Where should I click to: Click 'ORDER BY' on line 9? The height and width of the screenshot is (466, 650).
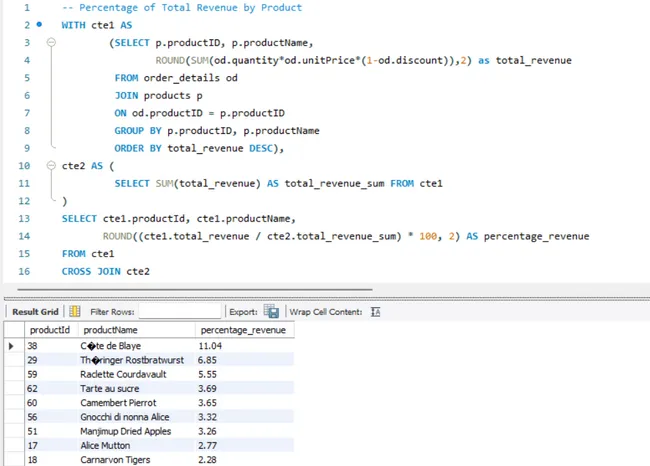click(x=138, y=148)
